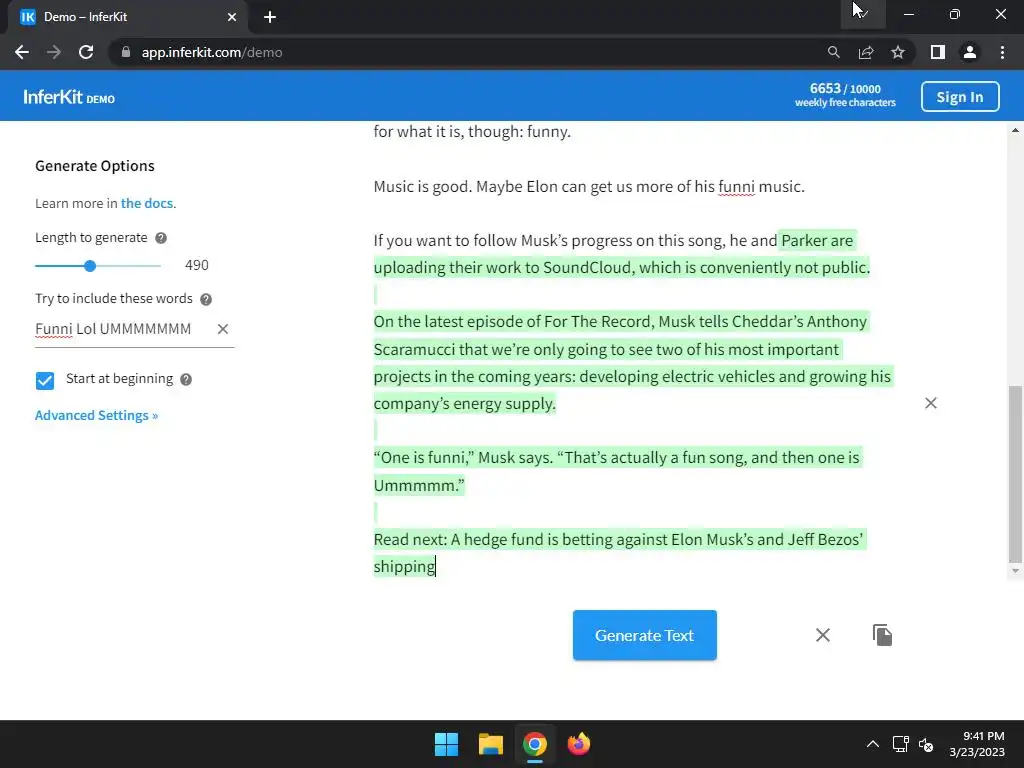Reload the InferKit page
The width and height of the screenshot is (1024, 768).
click(86, 52)
